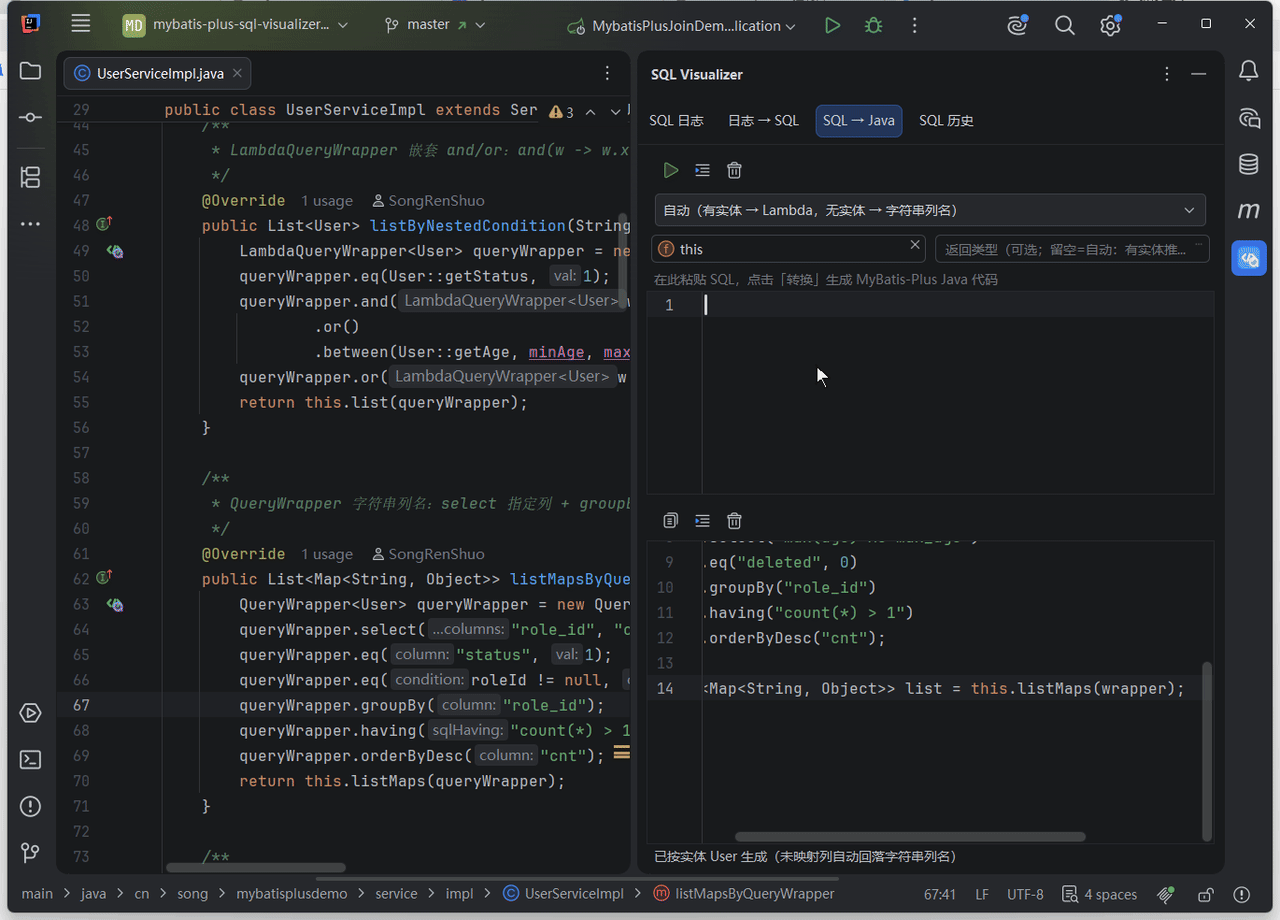This screenshot has height=920, width=1280.
Task: Open IDE settings gear
Action: click(1110, 26)
